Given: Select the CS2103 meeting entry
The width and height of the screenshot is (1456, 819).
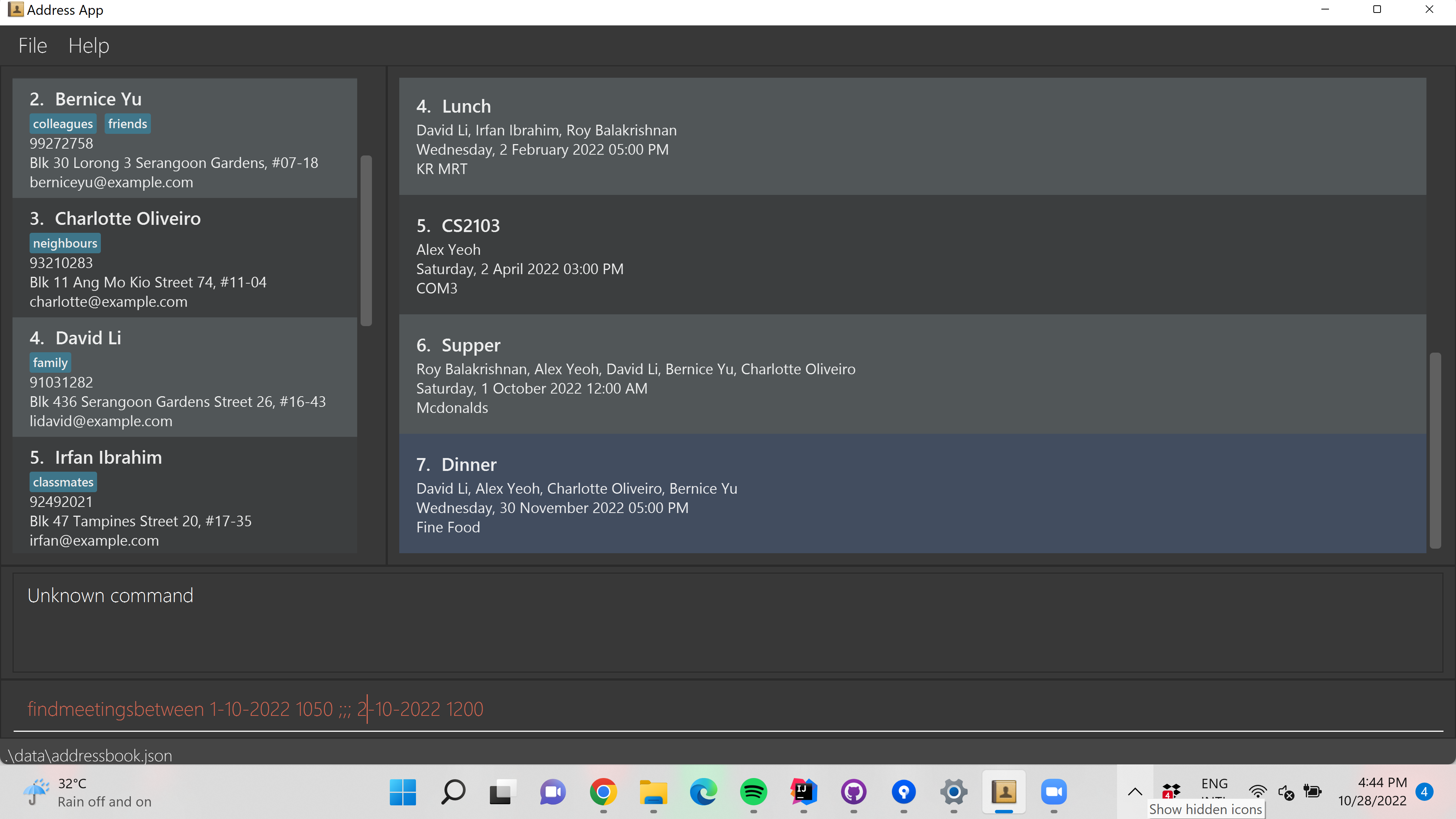Looking at the screenshot, I should coord(912,256).
